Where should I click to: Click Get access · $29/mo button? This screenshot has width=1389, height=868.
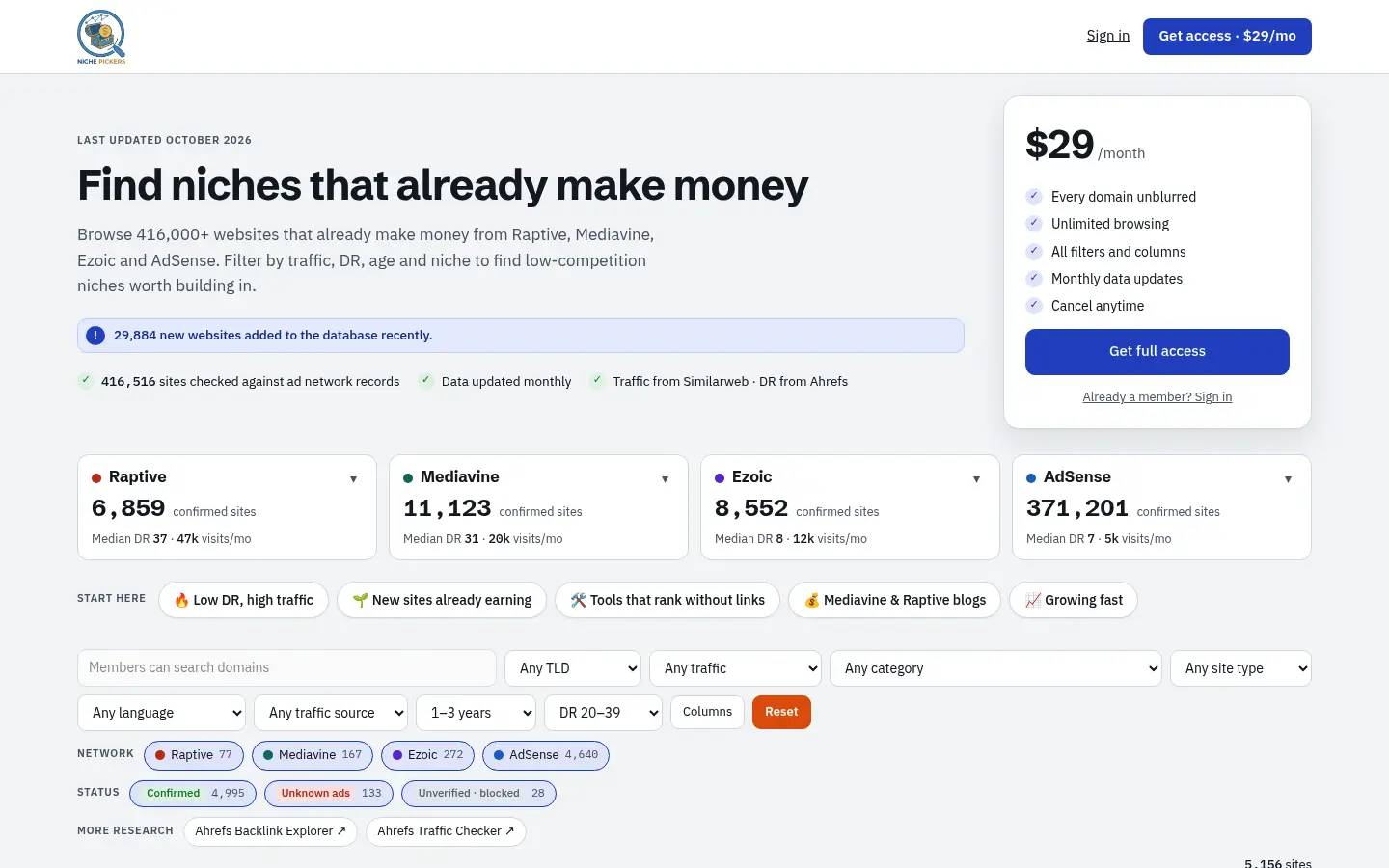coord(1227,37)
